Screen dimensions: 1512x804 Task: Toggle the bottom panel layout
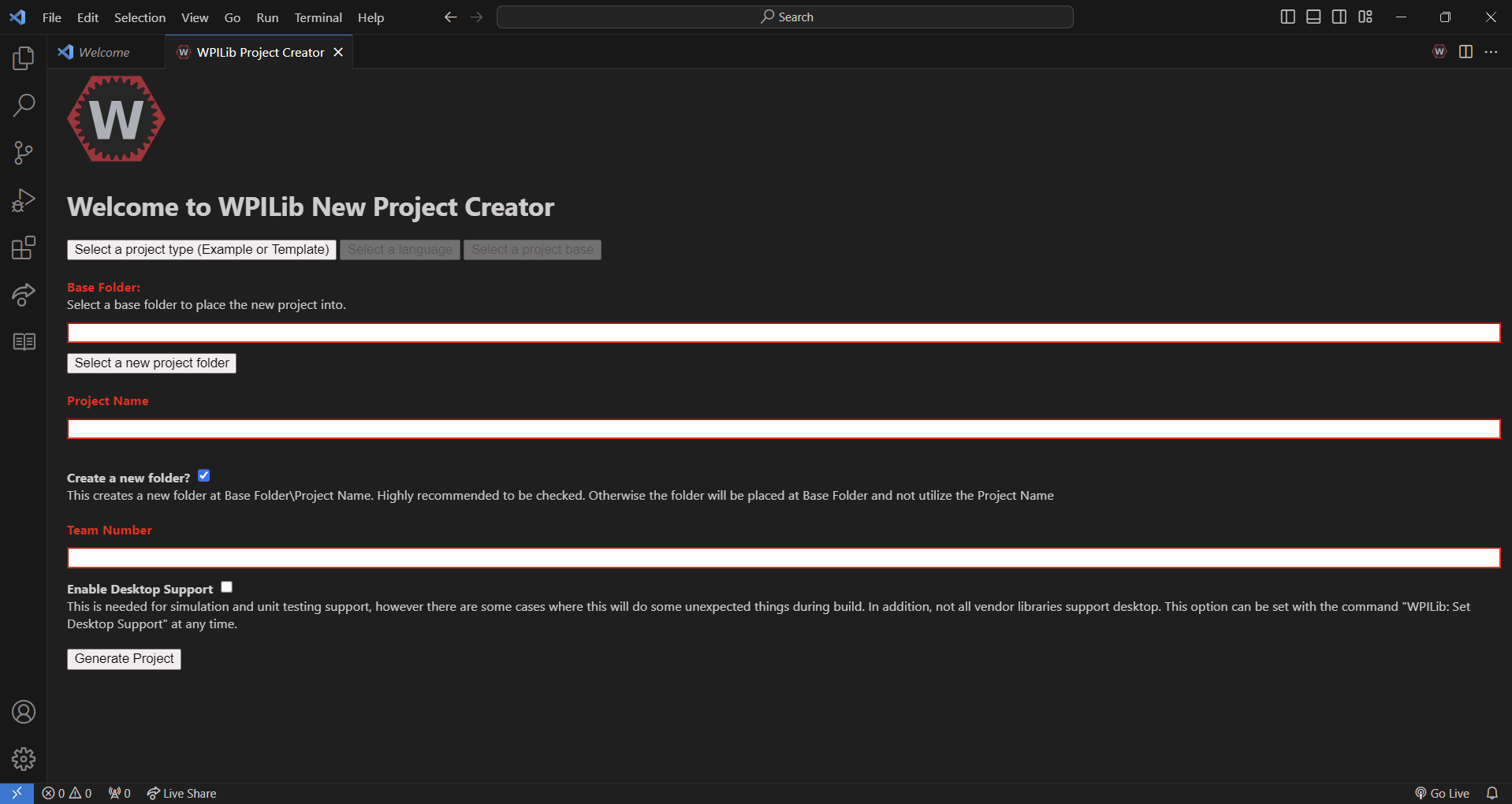click(1313, 17)
